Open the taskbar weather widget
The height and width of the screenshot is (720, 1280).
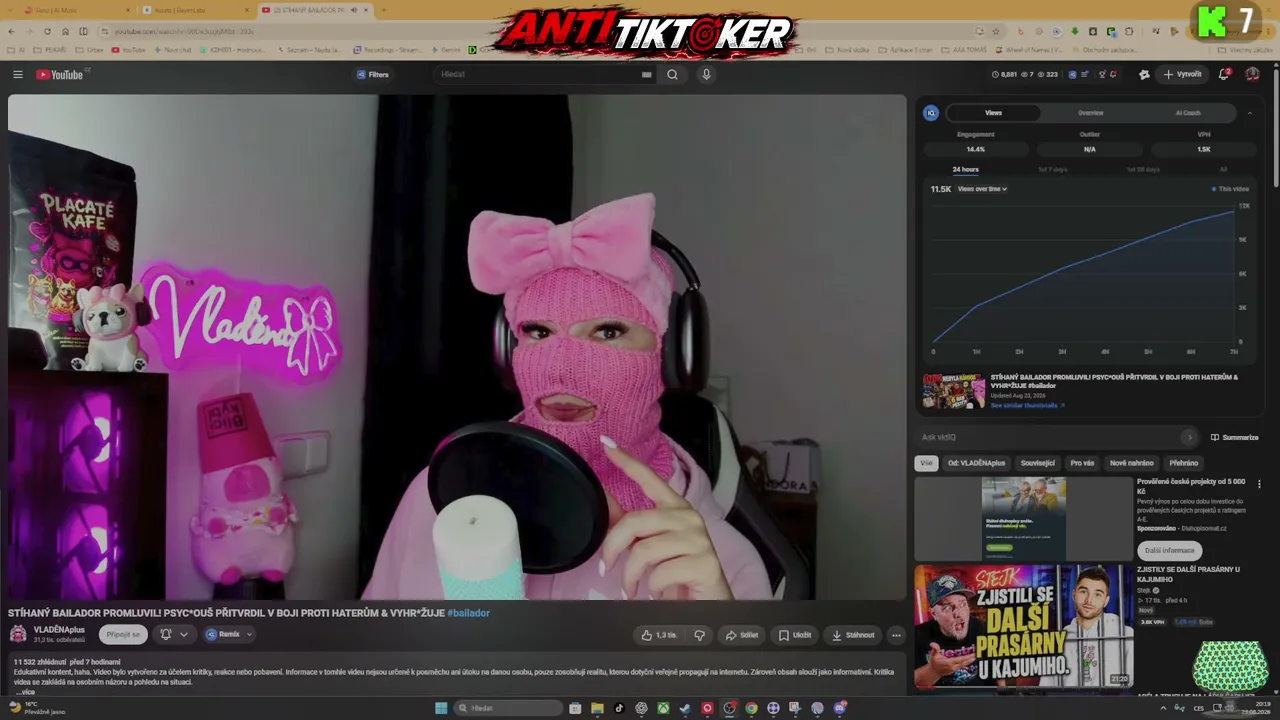click(36, 708)
